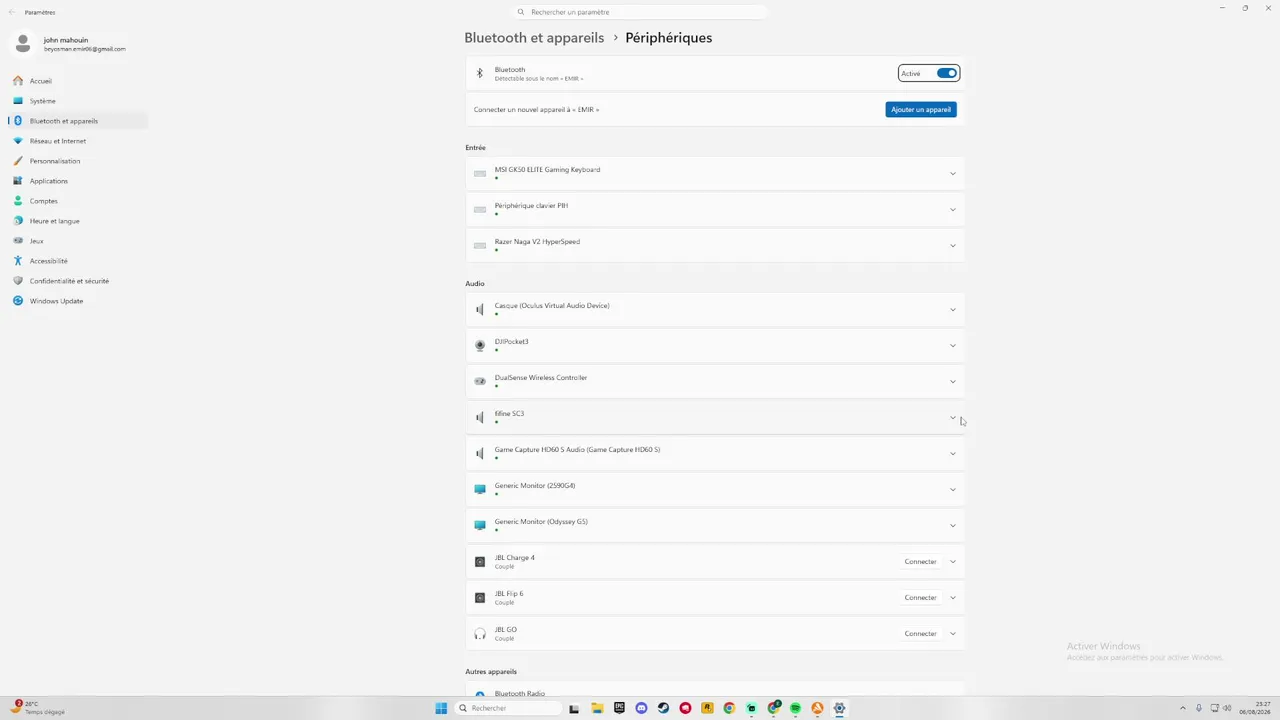This screenshot has width=1280, height=720.
Task: Click the Accessibilité figure icon
Action: click(18, 261)
